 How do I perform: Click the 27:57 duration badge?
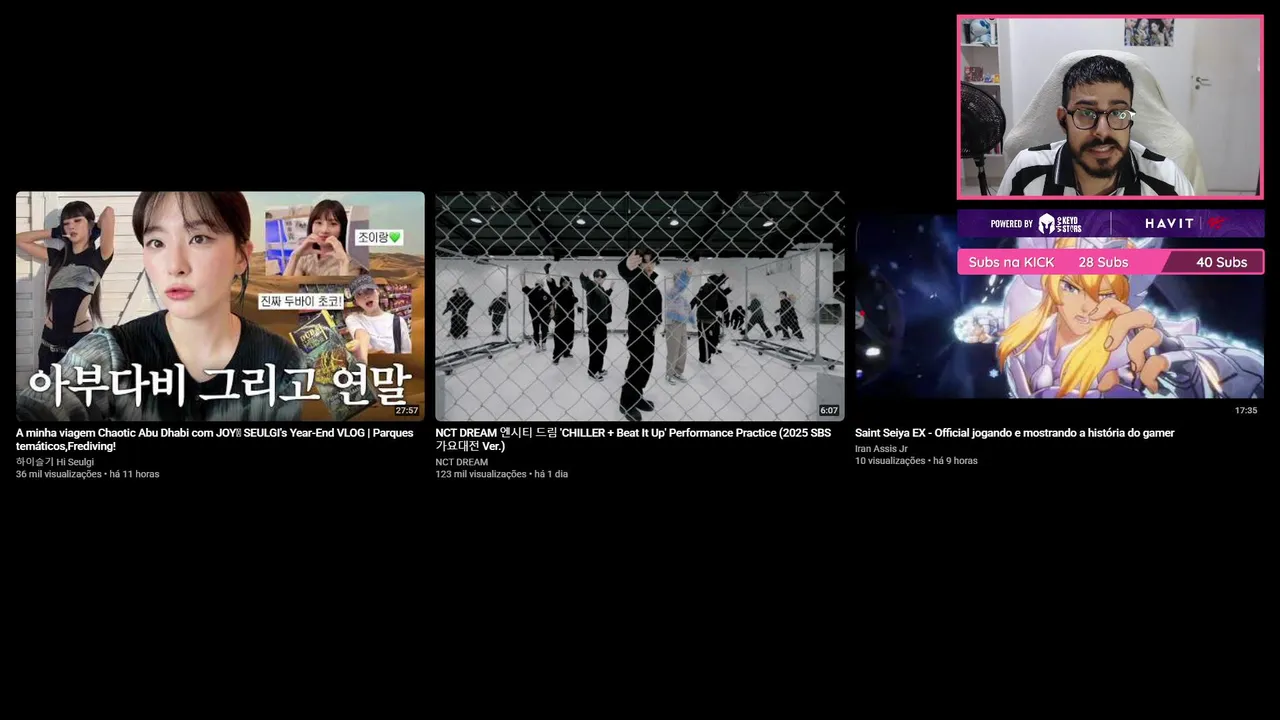point(407,411)
